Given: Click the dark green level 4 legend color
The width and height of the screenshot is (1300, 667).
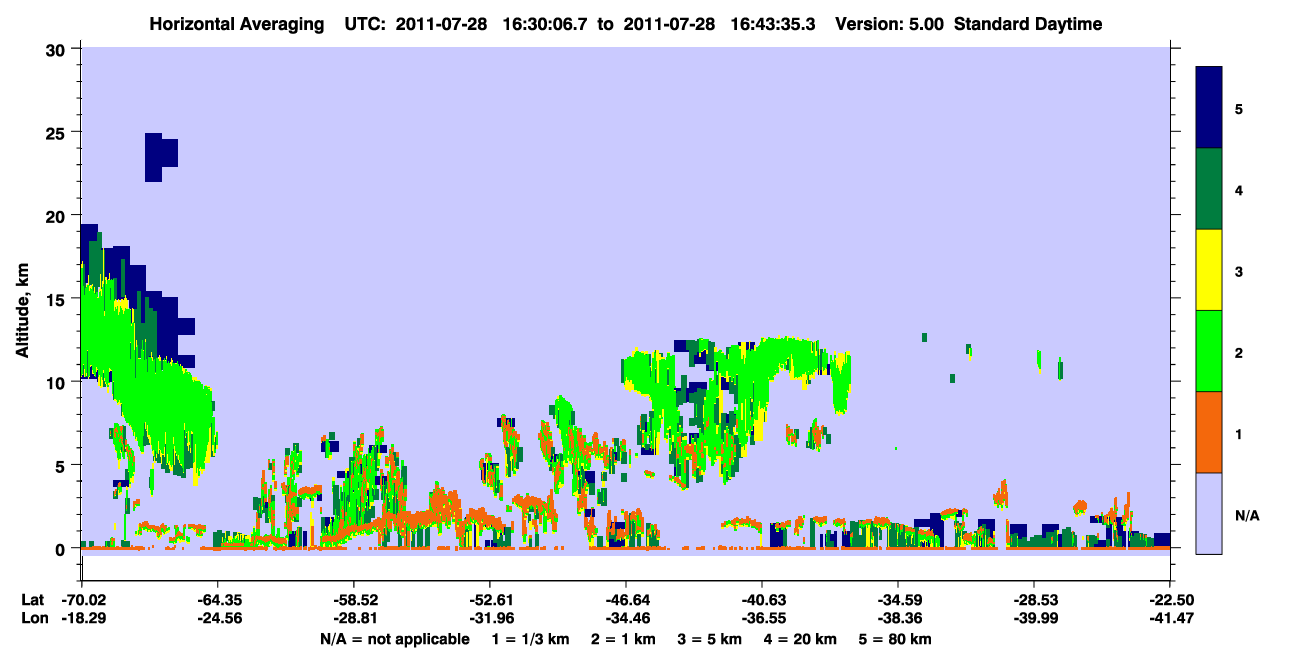Looking at the screenshot, I should click(1209, 189).
